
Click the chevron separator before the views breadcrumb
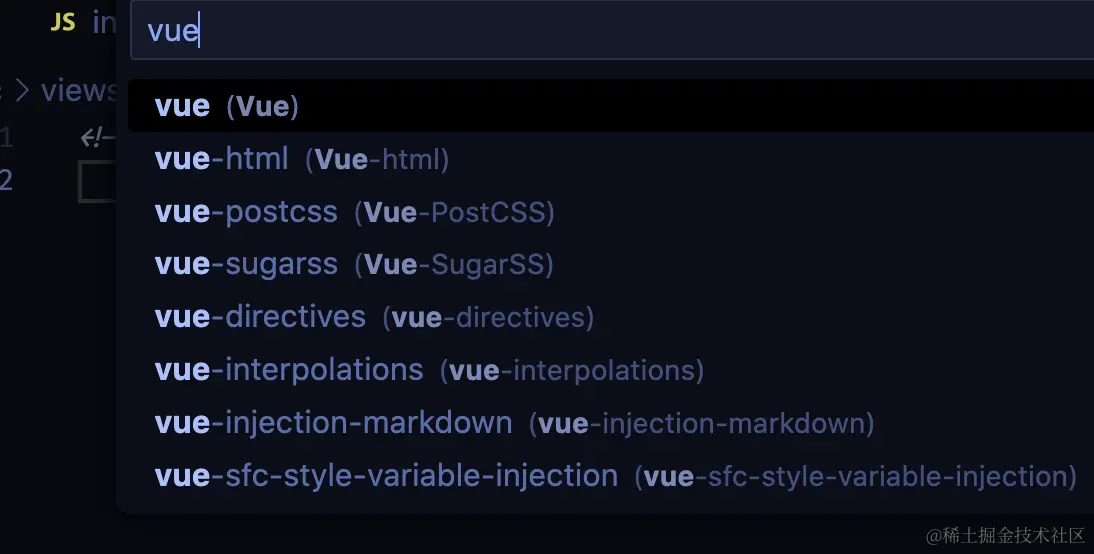click(x=23, y=91)
